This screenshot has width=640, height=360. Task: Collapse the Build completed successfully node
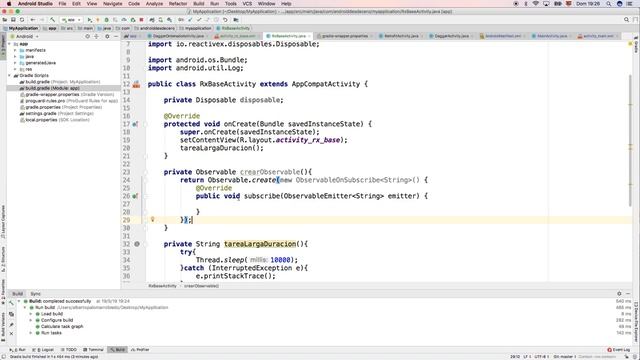pos(19,301)
